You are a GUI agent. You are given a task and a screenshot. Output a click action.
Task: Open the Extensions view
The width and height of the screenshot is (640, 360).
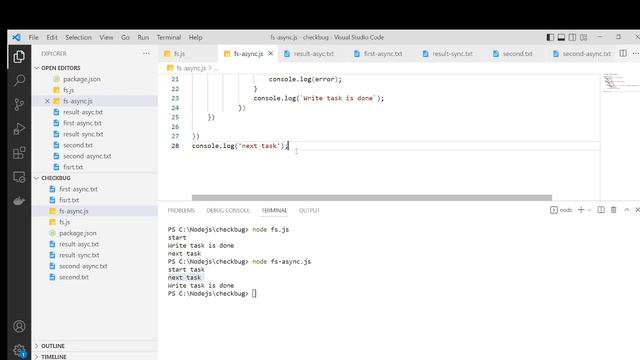point(19,153)
